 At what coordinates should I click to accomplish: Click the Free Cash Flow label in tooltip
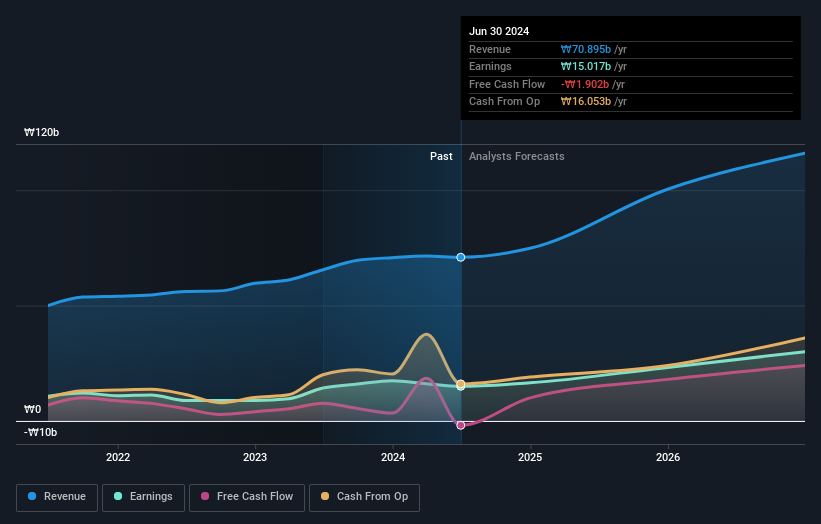tap(507, 84)
